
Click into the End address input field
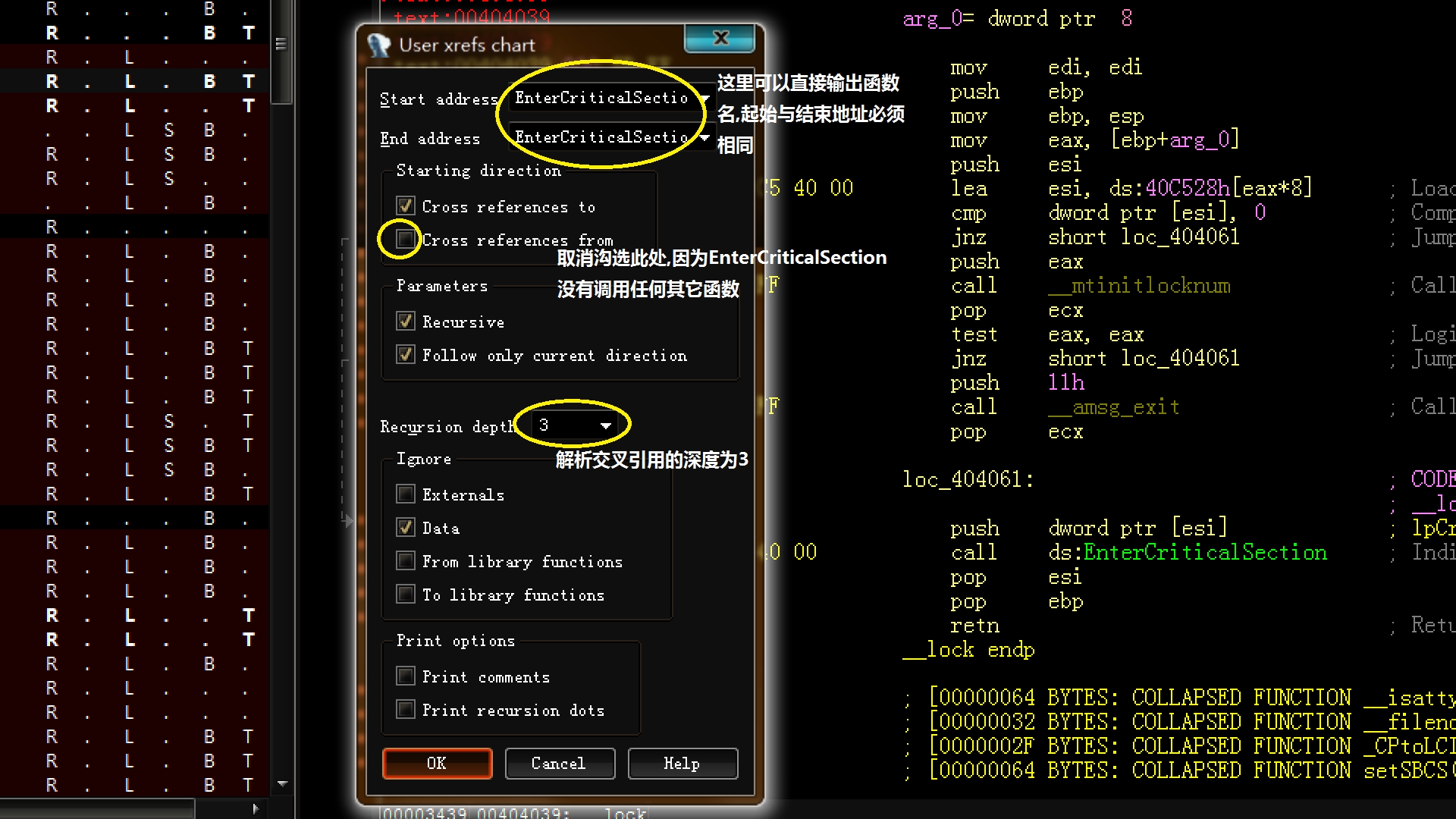click(x=602, y=137)
